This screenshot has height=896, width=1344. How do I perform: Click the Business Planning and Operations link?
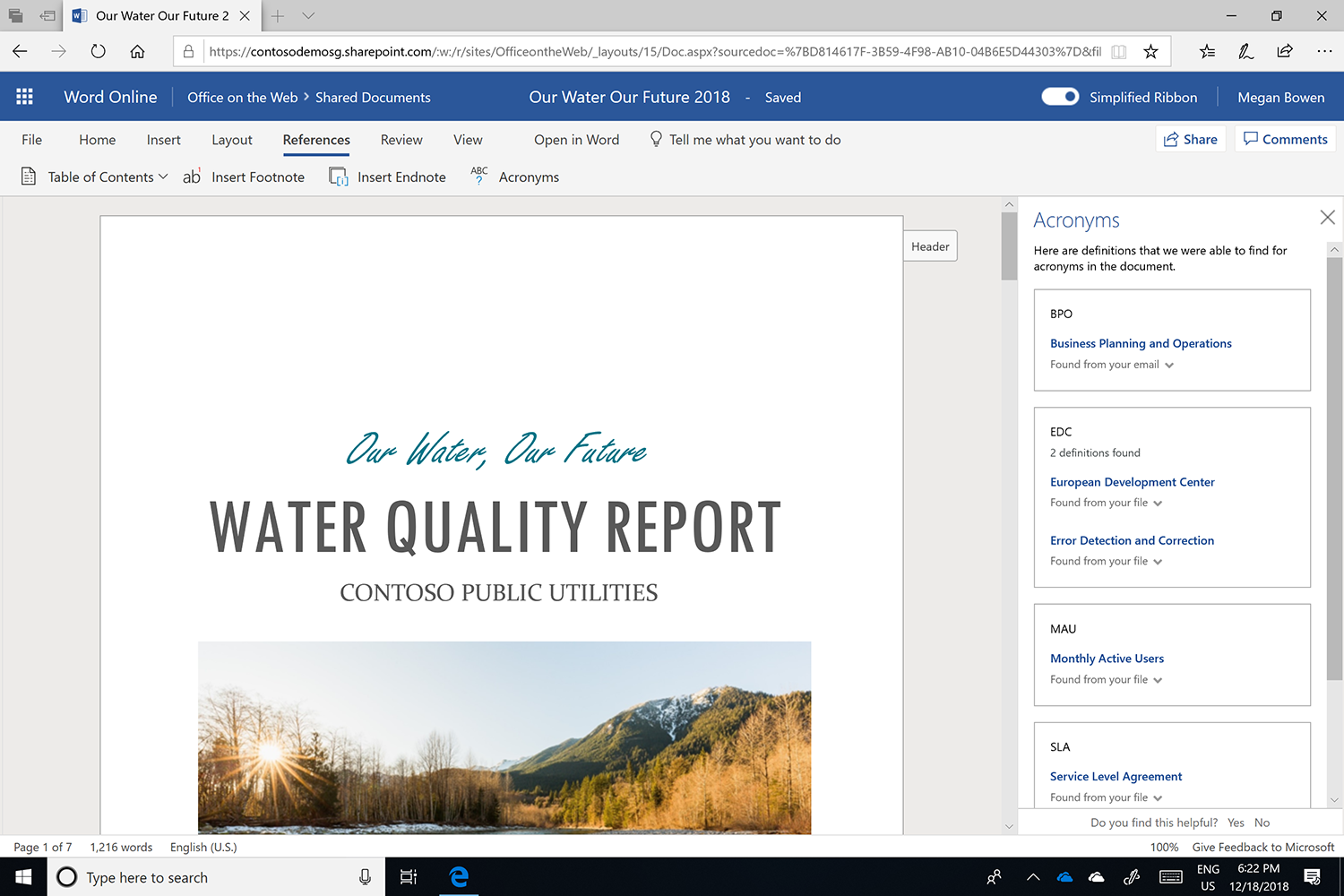(x=1141, y=343)
